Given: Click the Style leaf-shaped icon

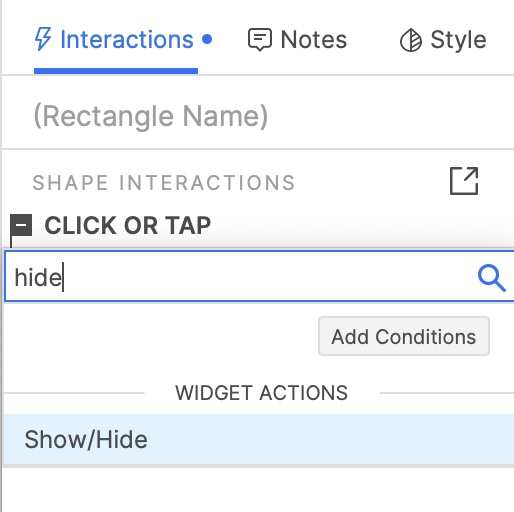Looking at the screenshot, I should pyautogui.click(x=411, y=40).
